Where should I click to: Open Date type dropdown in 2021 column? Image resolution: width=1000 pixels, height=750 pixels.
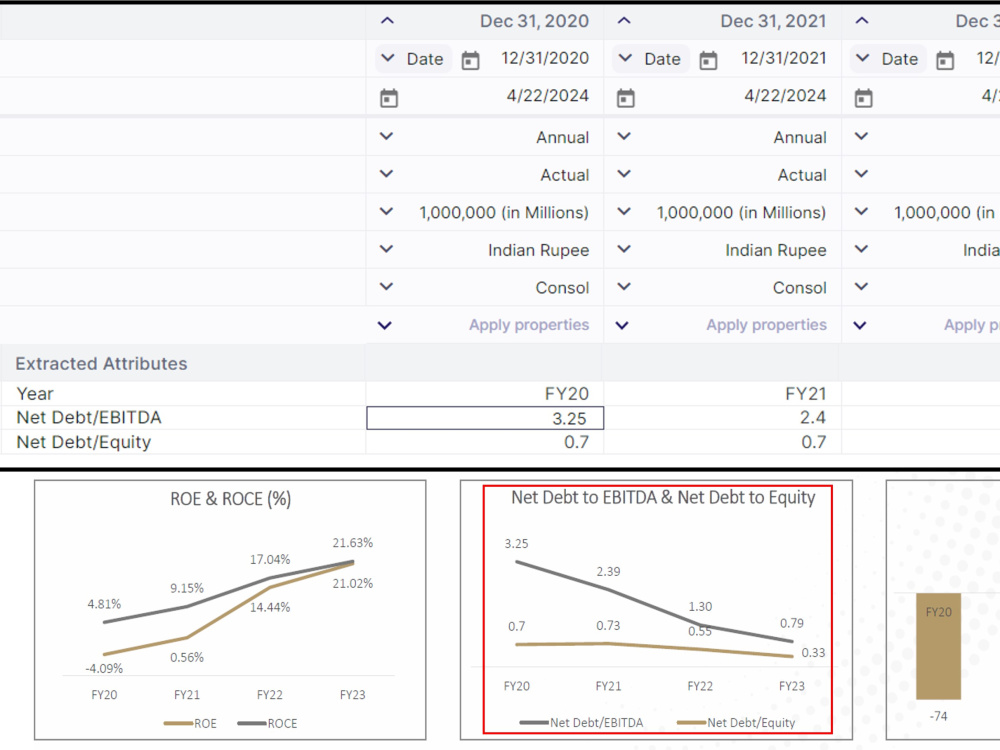pyautogui.click(x=651, y=59)
